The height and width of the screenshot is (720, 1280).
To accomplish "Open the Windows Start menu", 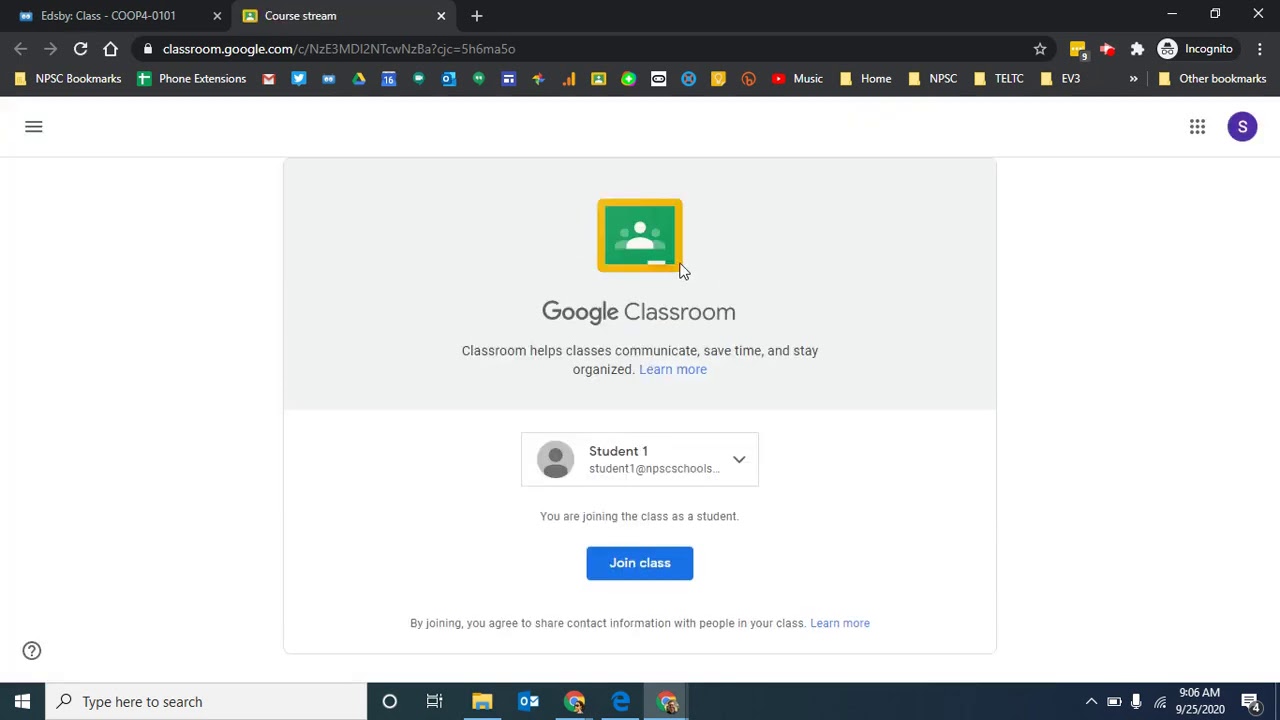I will pyautogui.click(x=22, y=701).
